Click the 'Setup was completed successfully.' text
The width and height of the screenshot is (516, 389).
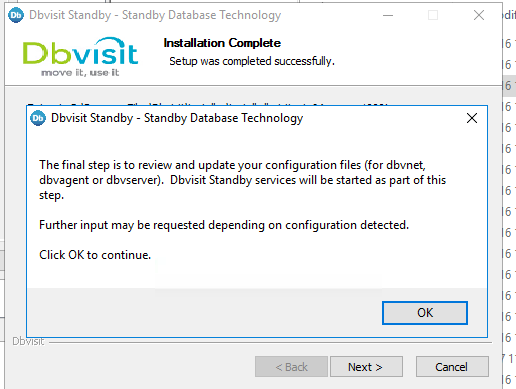252,61
